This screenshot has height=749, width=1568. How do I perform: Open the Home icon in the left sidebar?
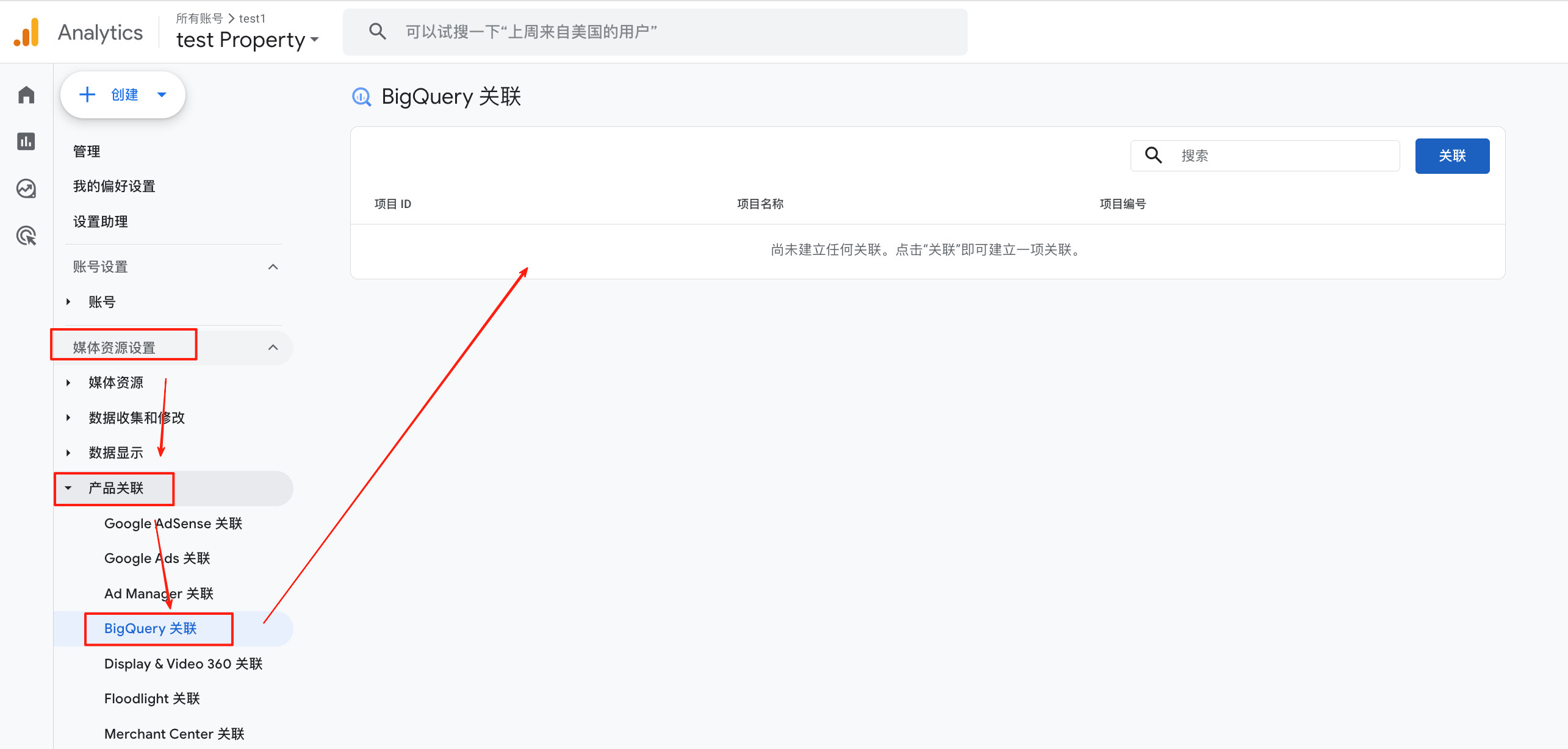(x=26, y=95)
